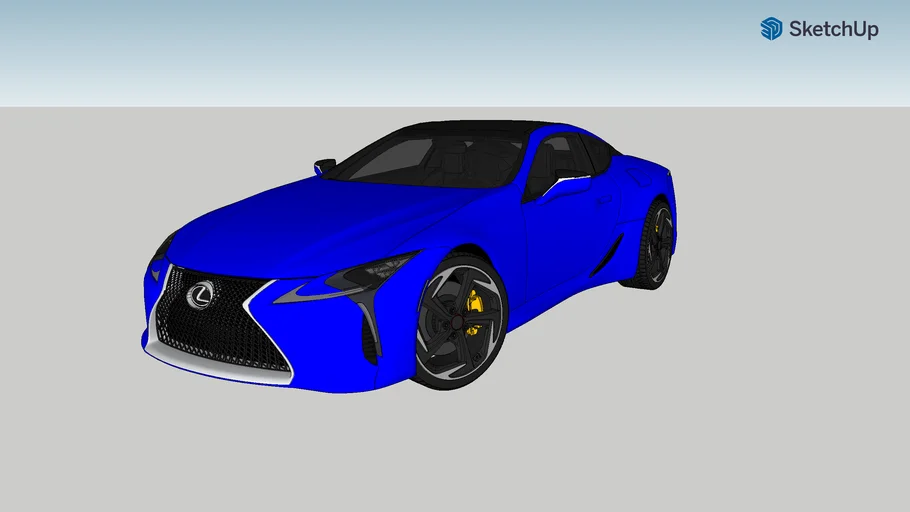The image size is (910, 512).
Task: Select the car's windshield glass
Action: pos(430,158)
